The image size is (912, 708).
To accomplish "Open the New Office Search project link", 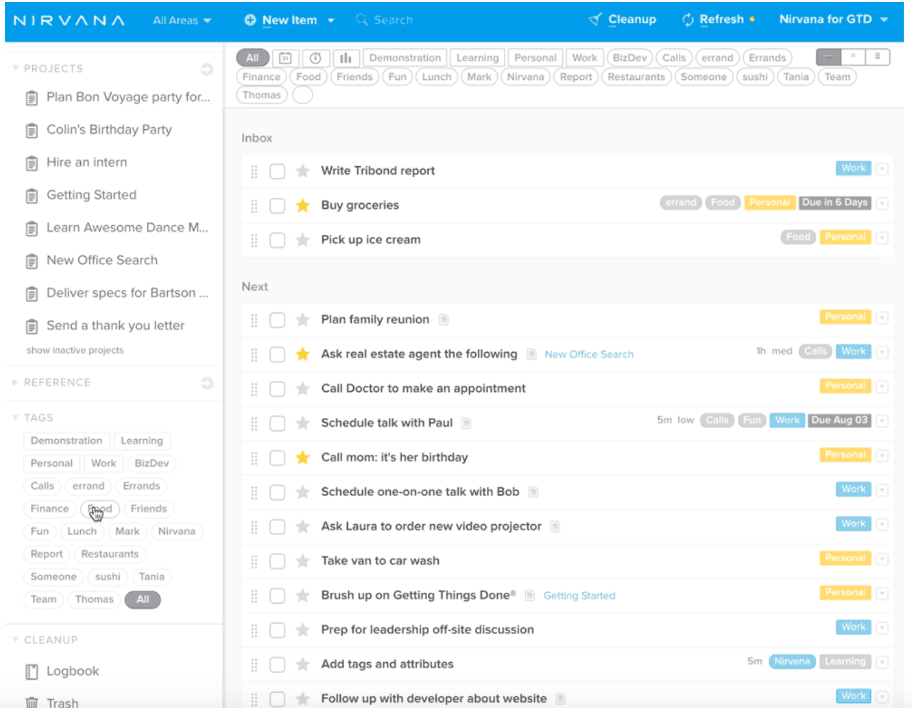I will tap(588, 354).
